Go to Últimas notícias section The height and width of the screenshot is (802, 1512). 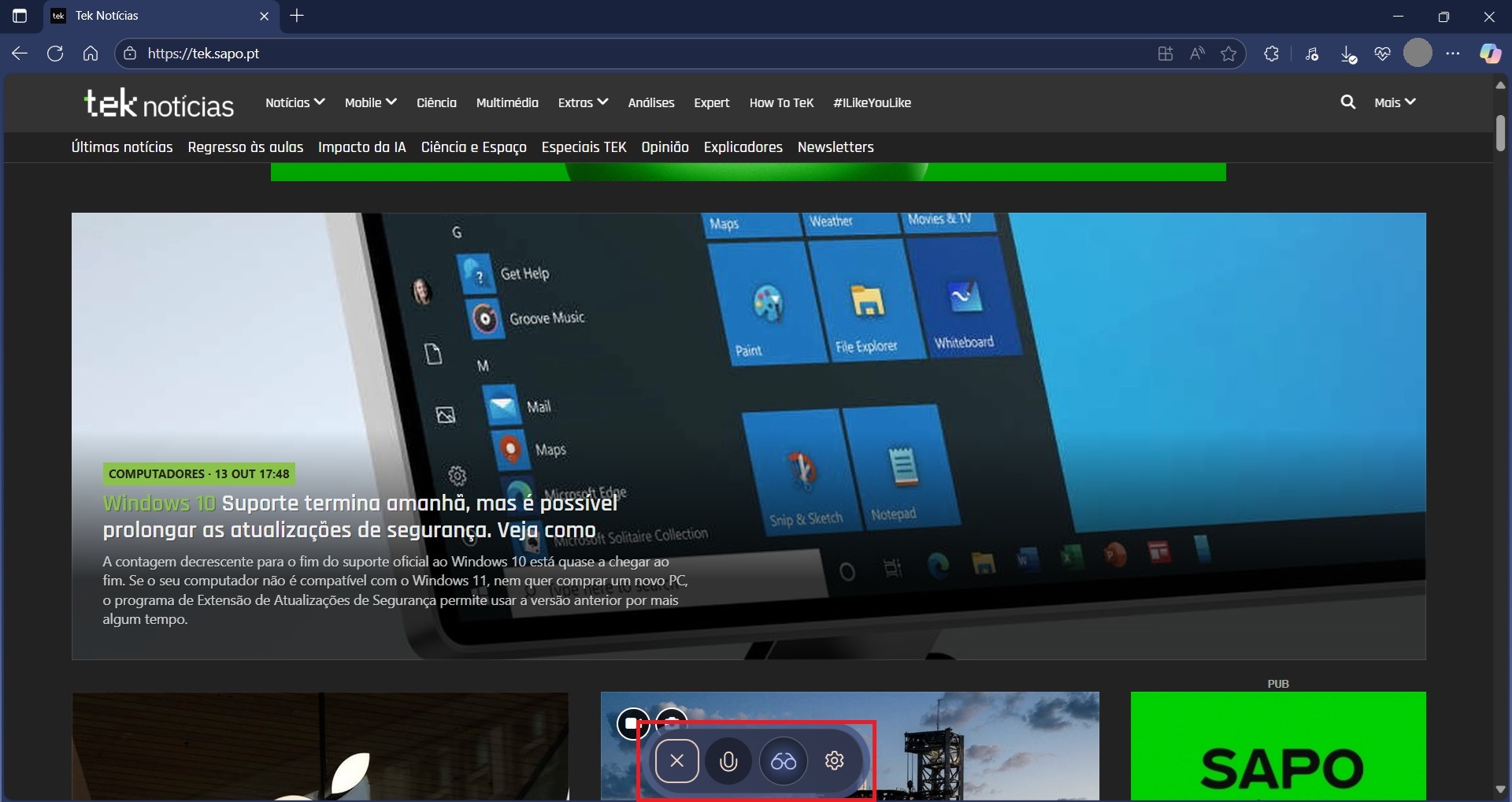[x=122, y=147]
